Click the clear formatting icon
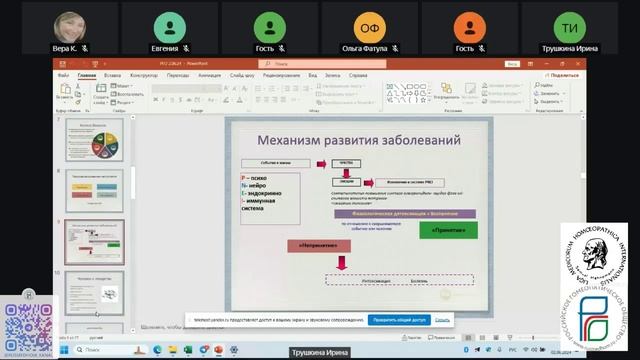Viewport: 640px width, 360px height. pos(244,88)
